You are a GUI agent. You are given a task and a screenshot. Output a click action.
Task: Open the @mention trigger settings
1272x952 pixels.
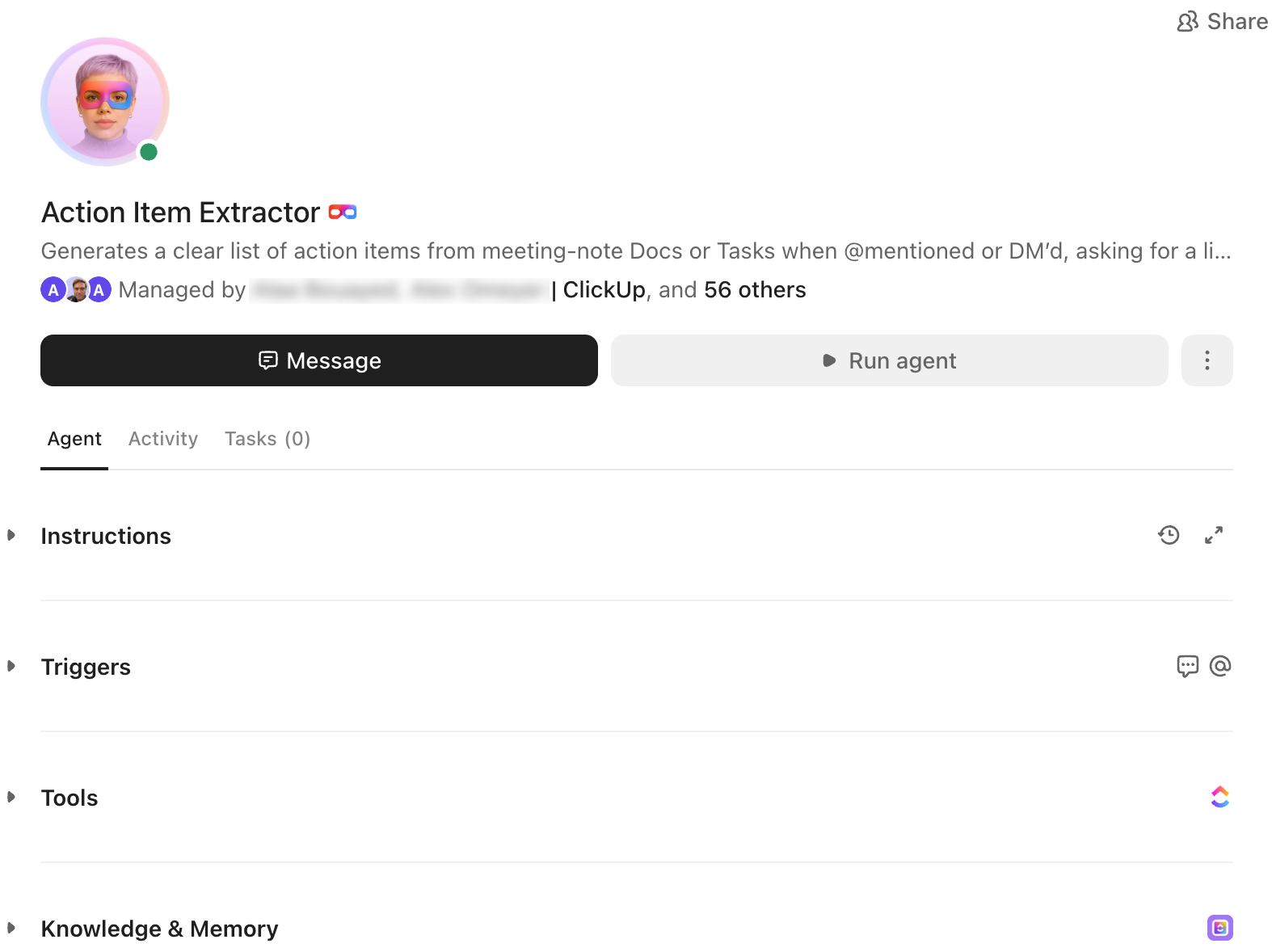pyautogui.click(x=1220, y=666)
